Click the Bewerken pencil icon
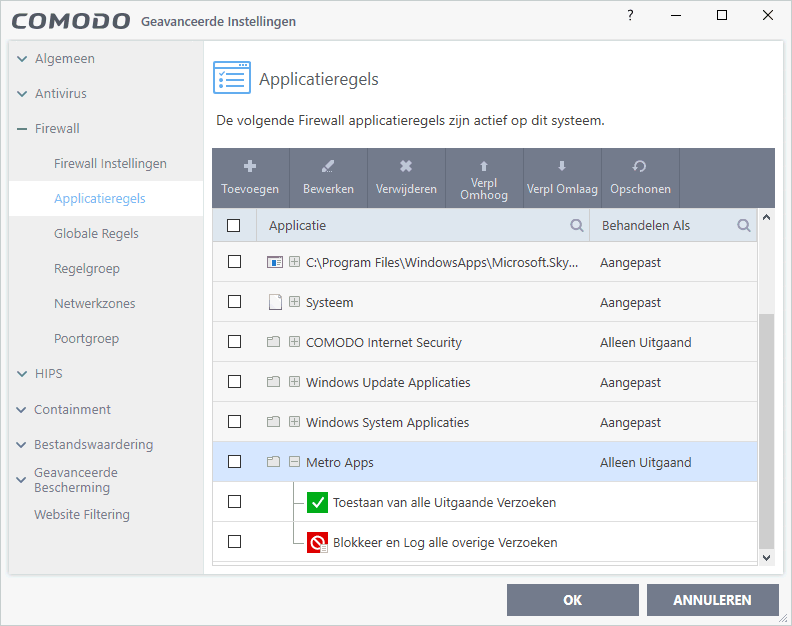 click(x=328, y=166)
